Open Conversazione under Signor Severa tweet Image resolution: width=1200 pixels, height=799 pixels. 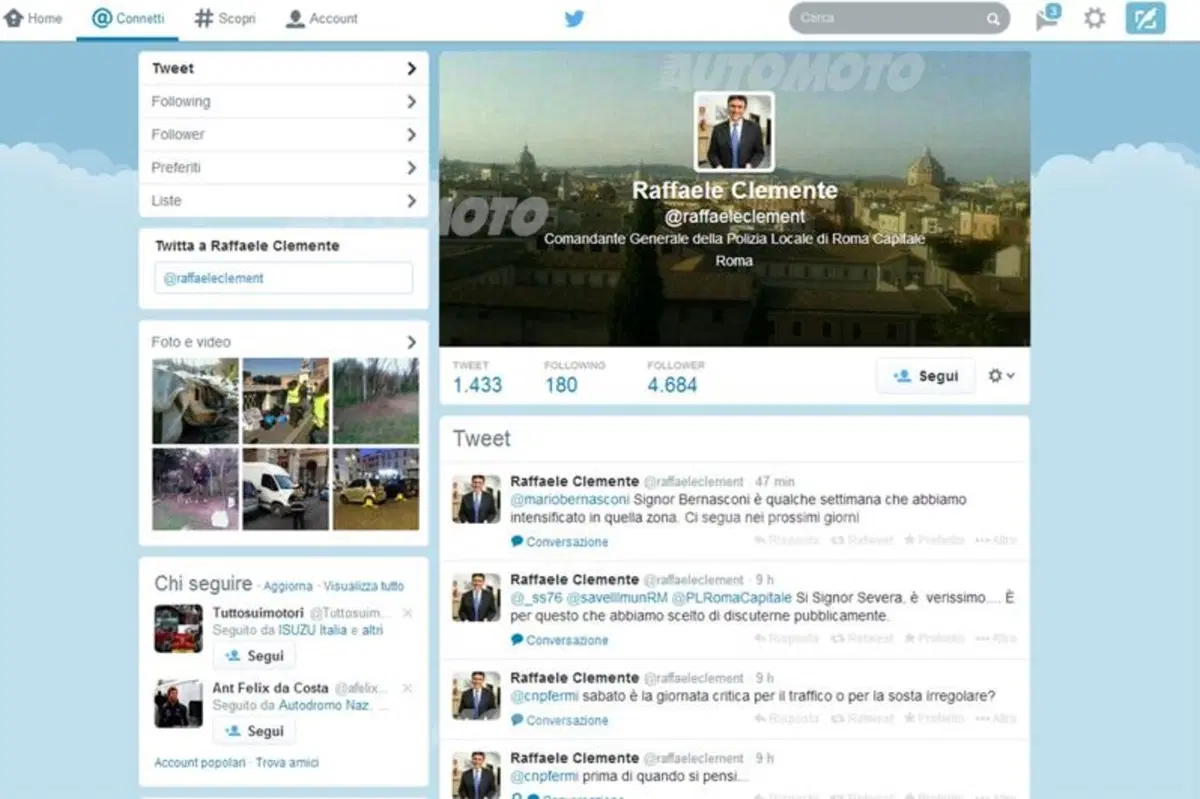pos(560,640)
